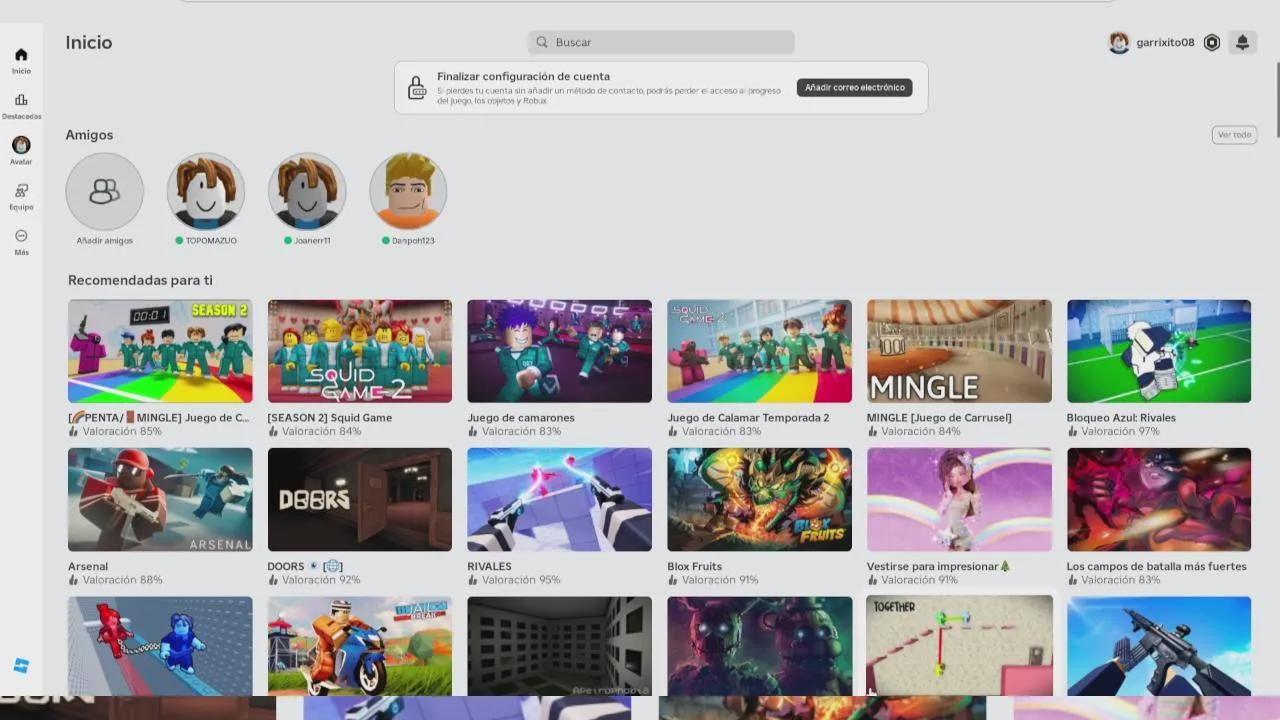Image resolution: width=1280 pixels, height=720 pixels.
Task: Open the notifications bell
Action: point(1242,42)
